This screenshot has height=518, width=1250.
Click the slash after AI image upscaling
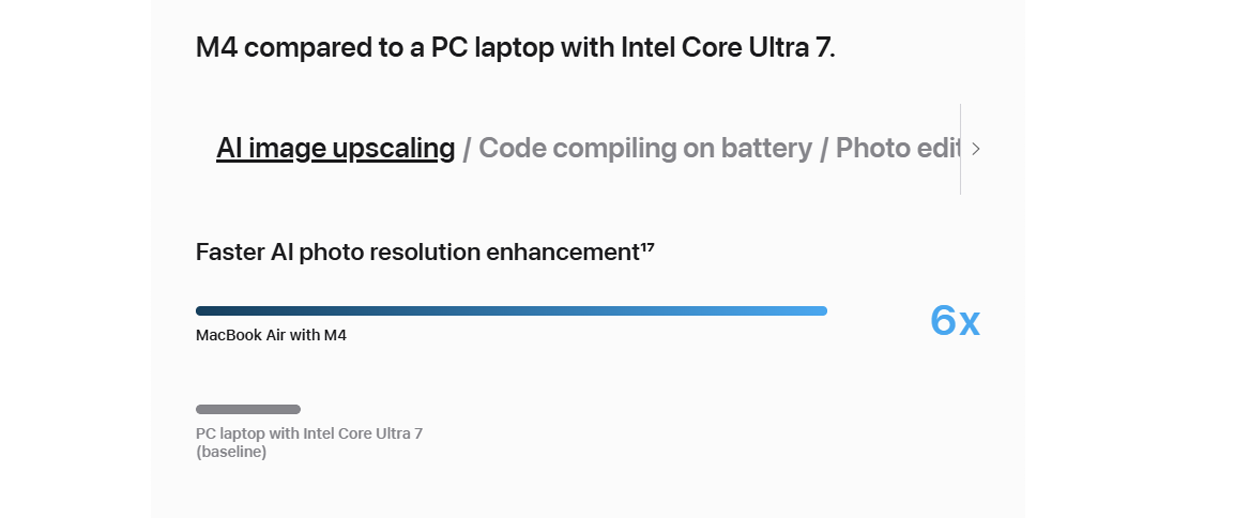466,149
